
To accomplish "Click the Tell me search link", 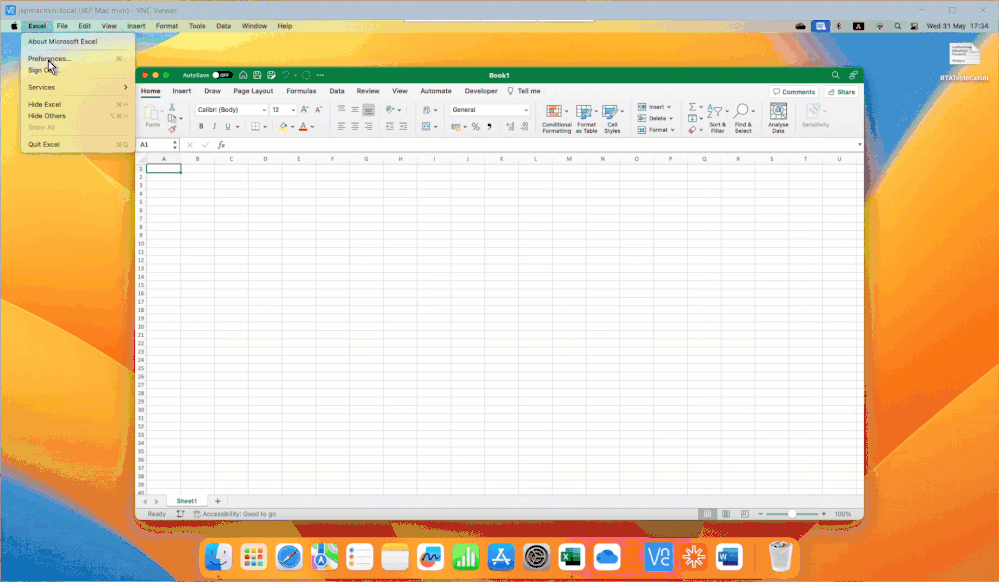I will click(x=524, y=91).
